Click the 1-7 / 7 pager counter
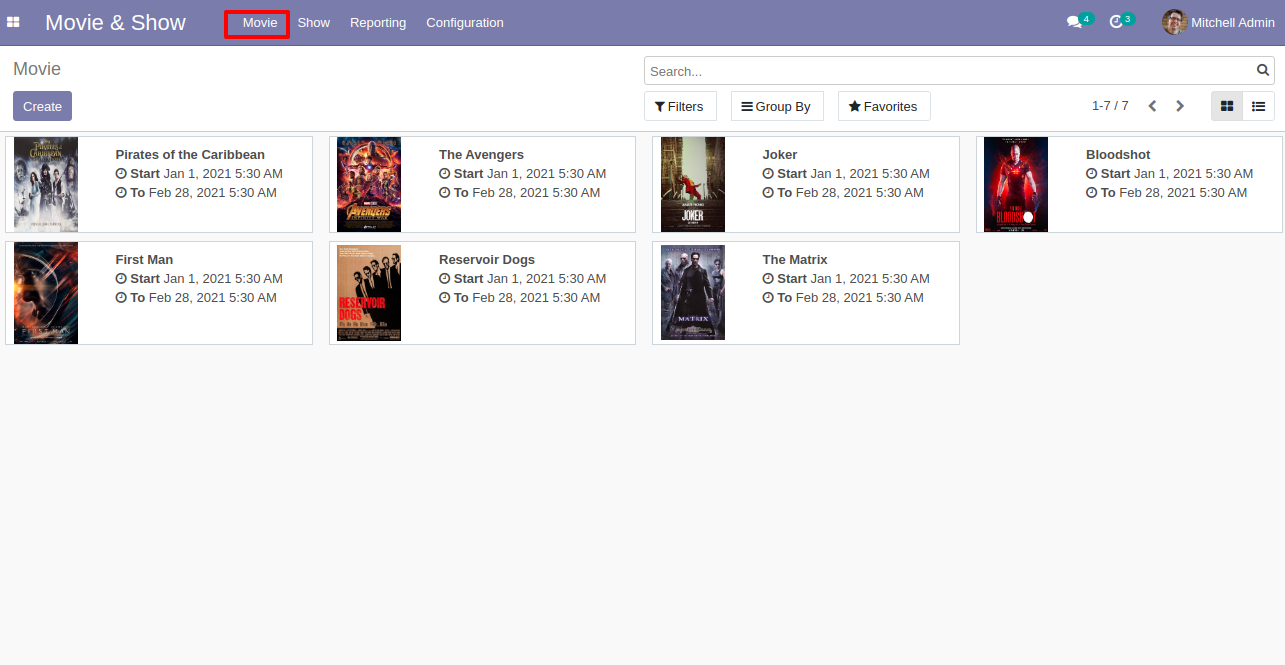The width and height of the screenshot is (1285, 665). 1110,106
